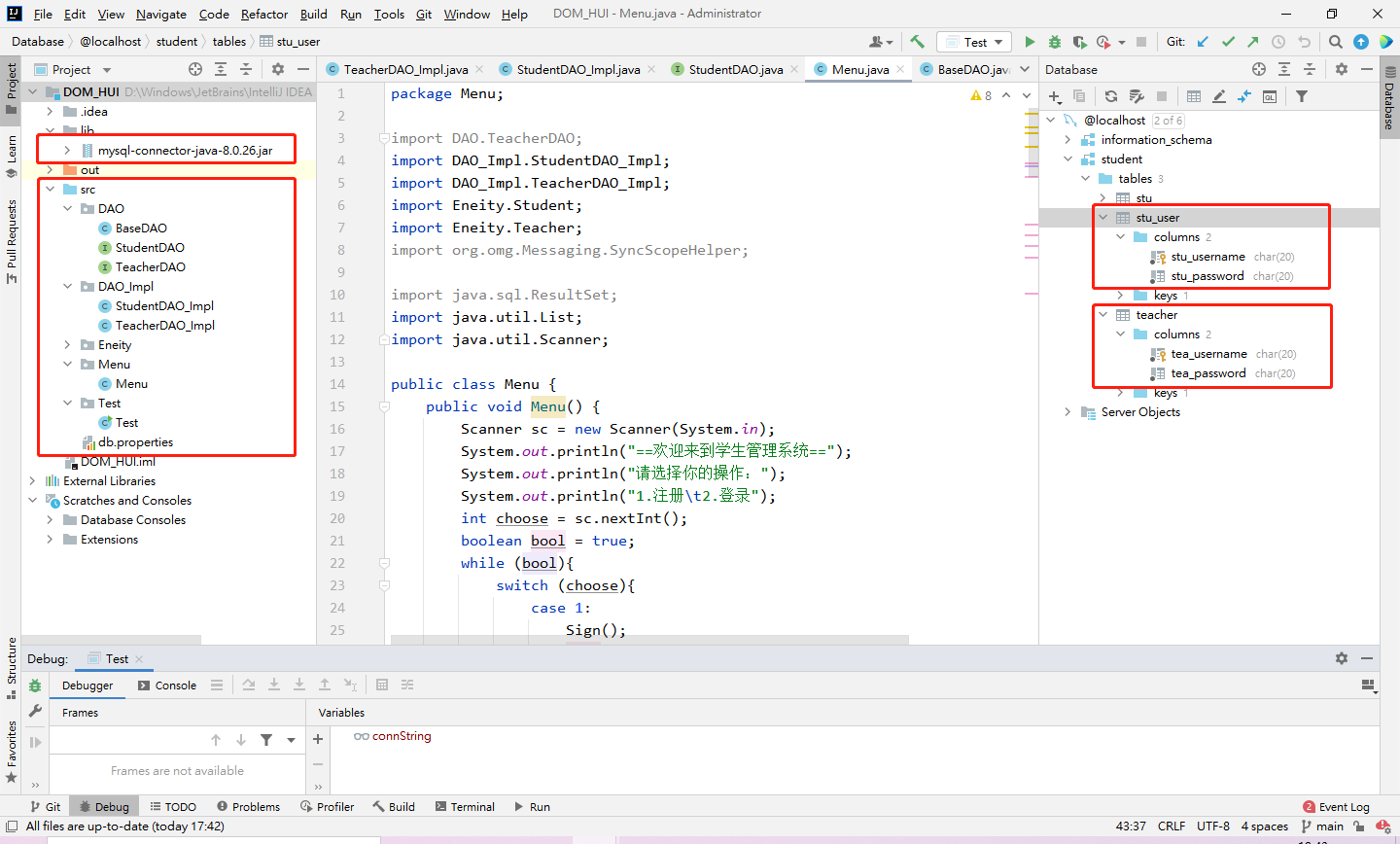Viewport: 1400px width, 844px height.
Task: Switch to the Console tab in Debug panel
Action: click(x=176, y=685)
